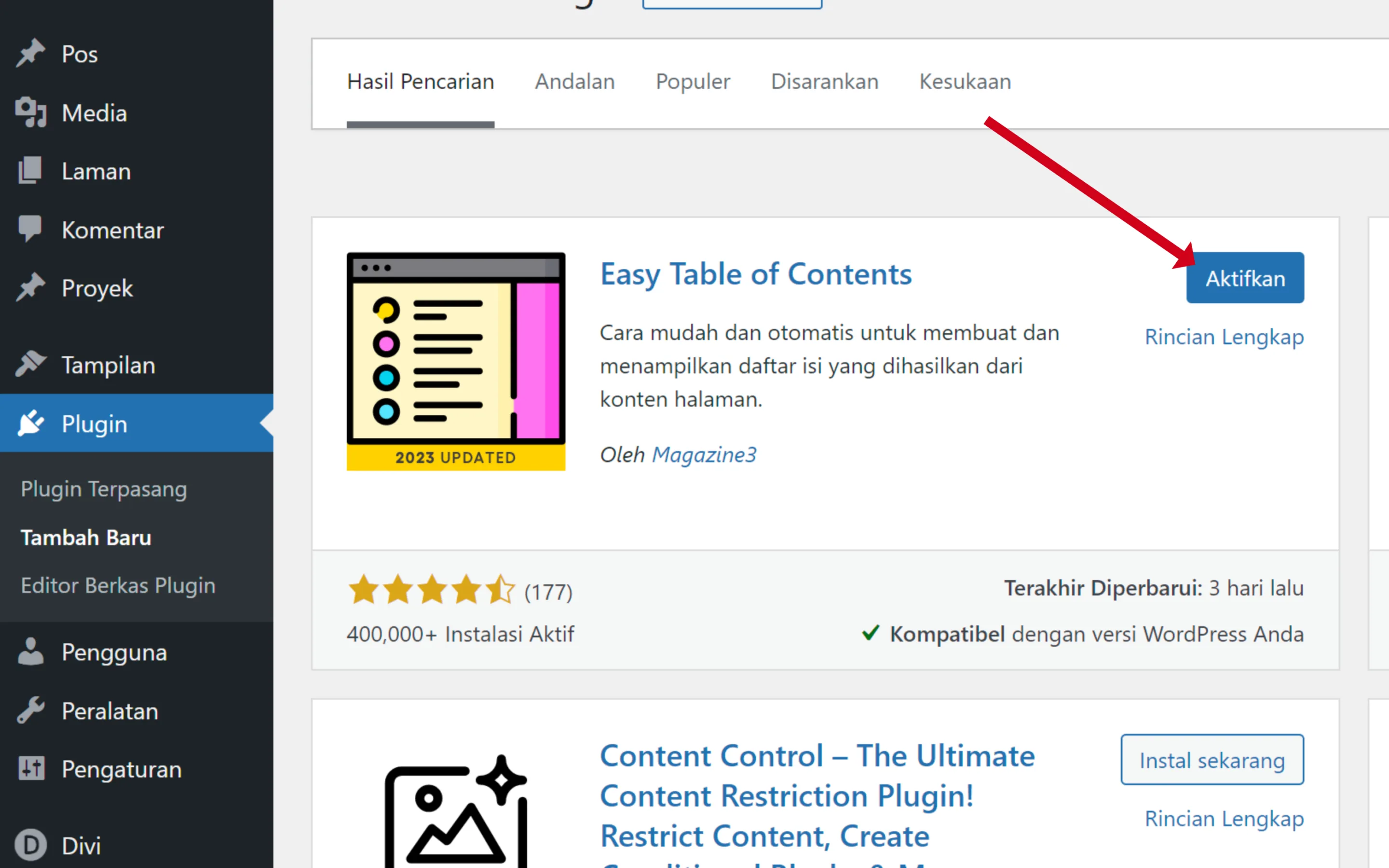This screenshot has width=1389, height=868.
Task: Switch to the Andalan tab
Action: tap(574, 81)
